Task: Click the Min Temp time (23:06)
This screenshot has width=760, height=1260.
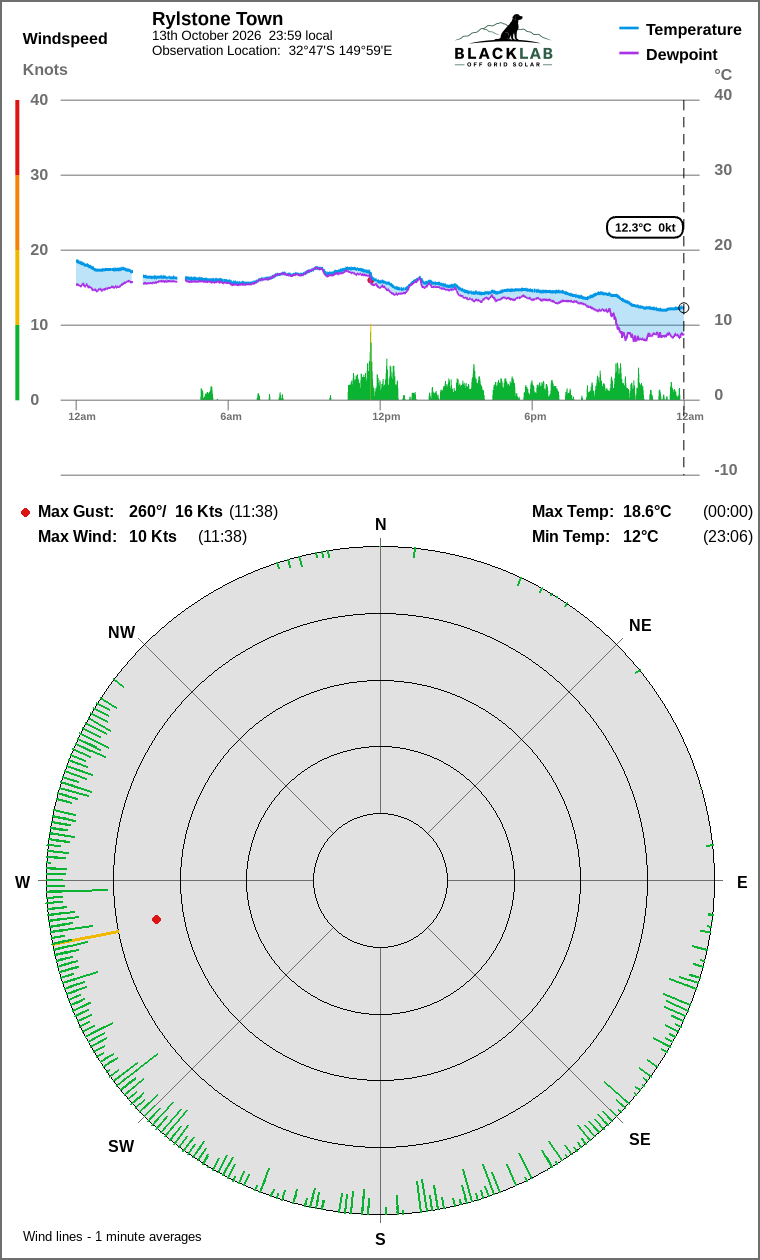Action: coord(728,537)
